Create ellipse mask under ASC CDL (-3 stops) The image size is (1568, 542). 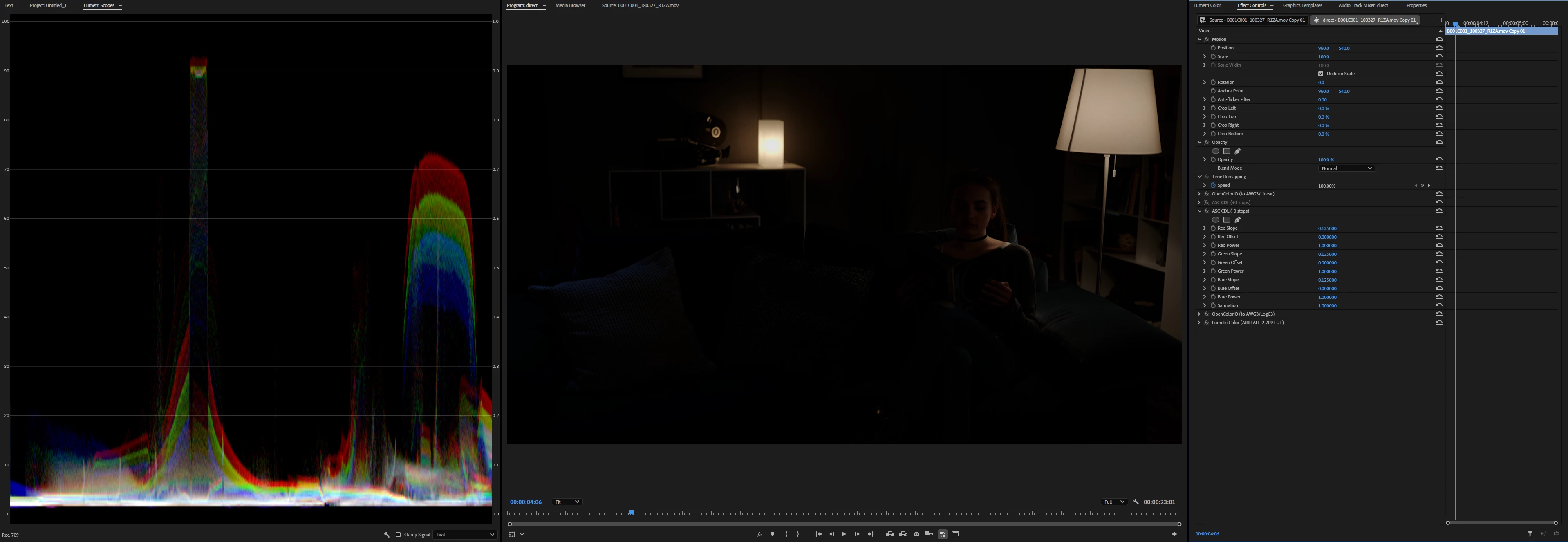pyautogui.click(x=1216, y=220)
